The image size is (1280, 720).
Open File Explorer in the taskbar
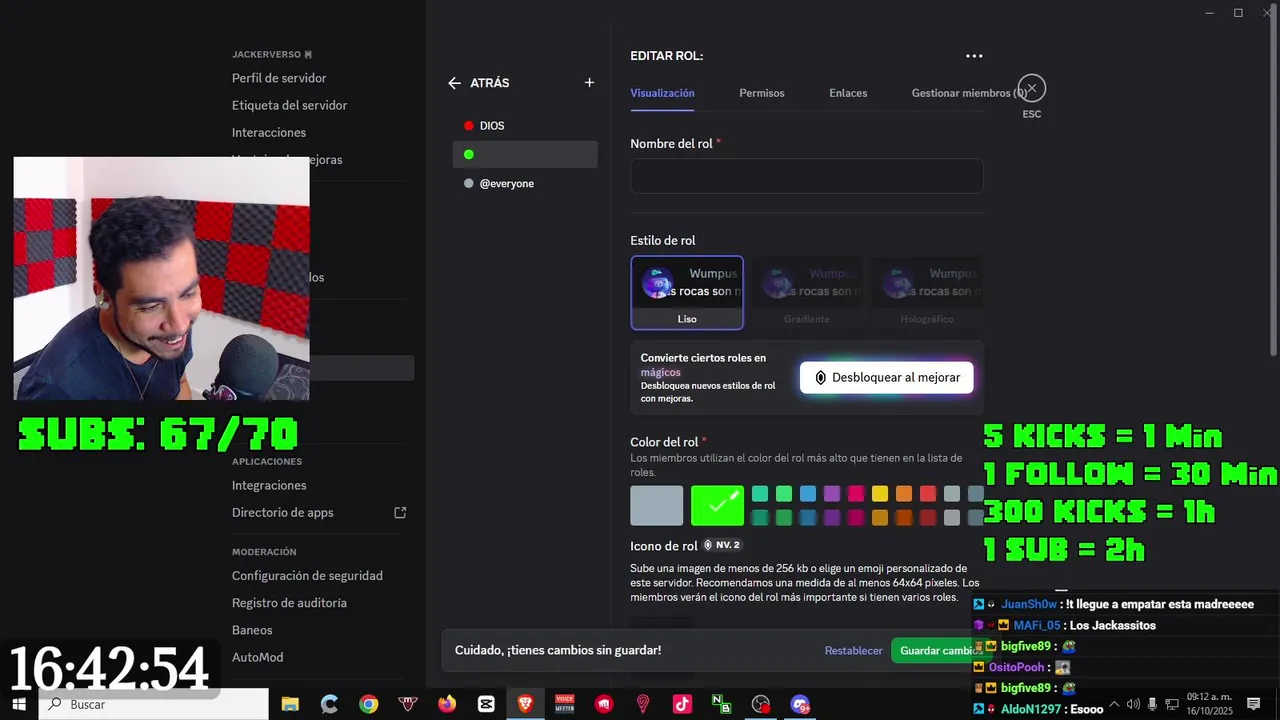[x=290, y=704]
